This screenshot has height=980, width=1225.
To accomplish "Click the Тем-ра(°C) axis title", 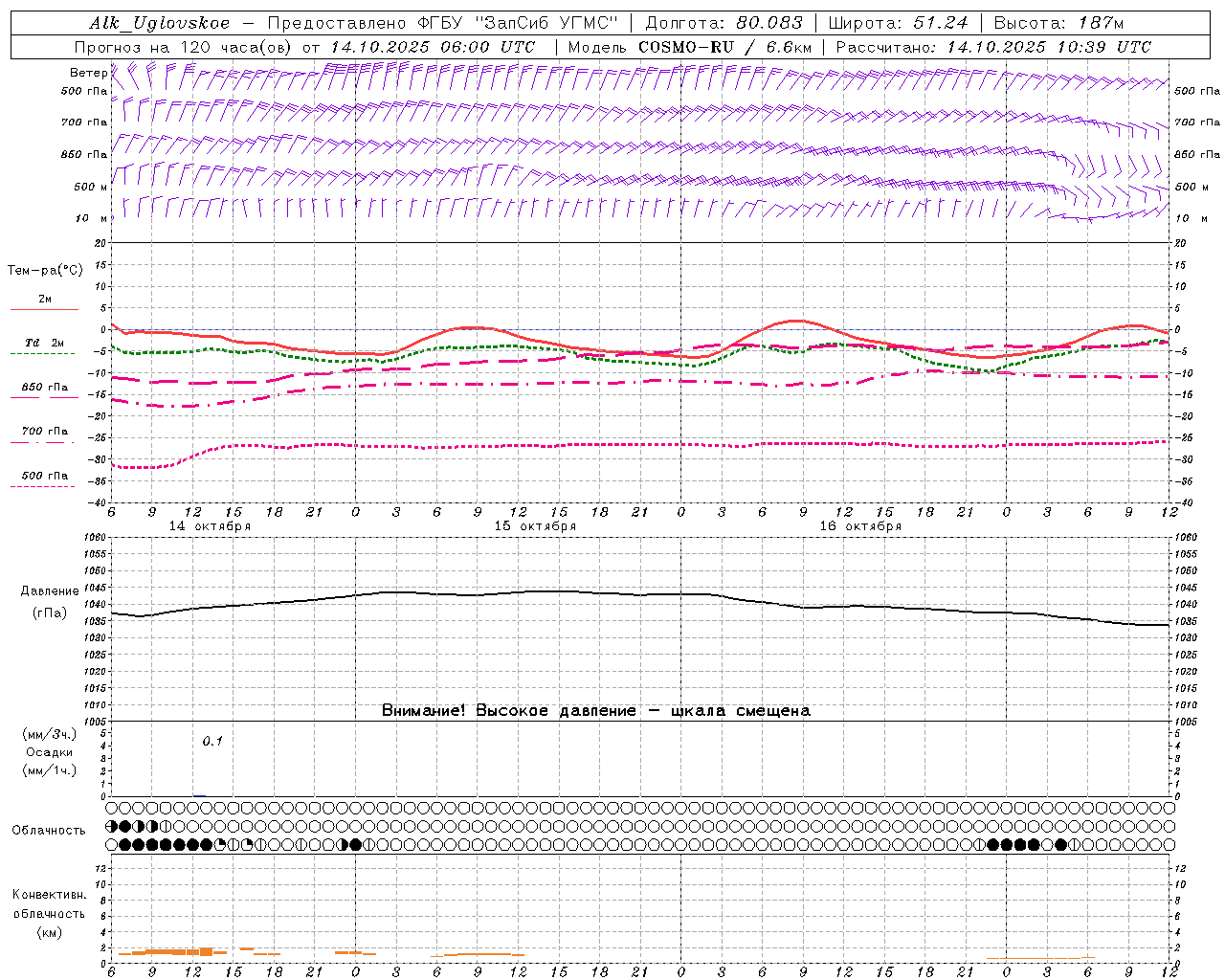I will click(45, 271).
